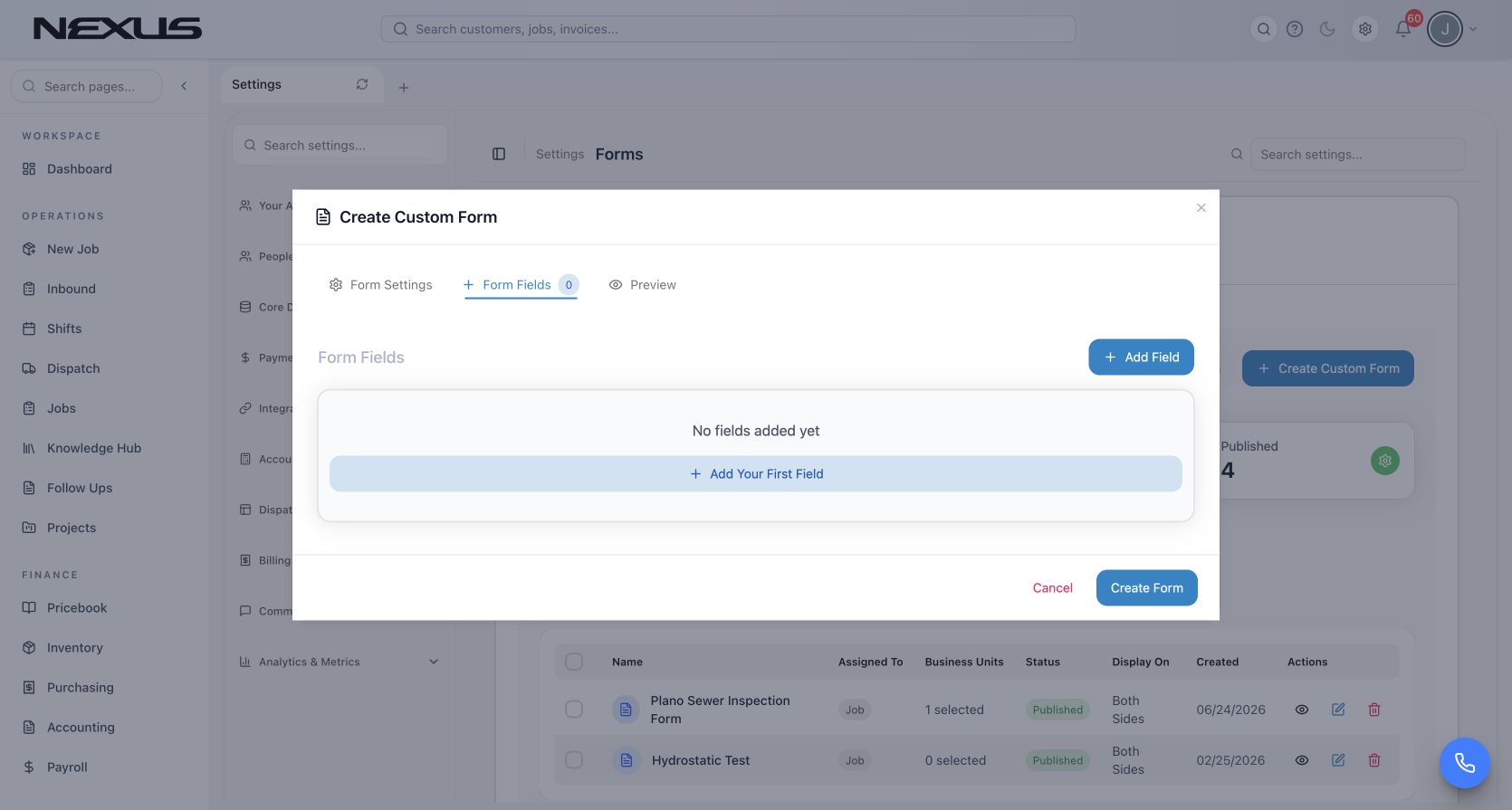Open Purchasing from sidebar
This screenshot has height=810, width=1512.
click(x=81, y=688)
